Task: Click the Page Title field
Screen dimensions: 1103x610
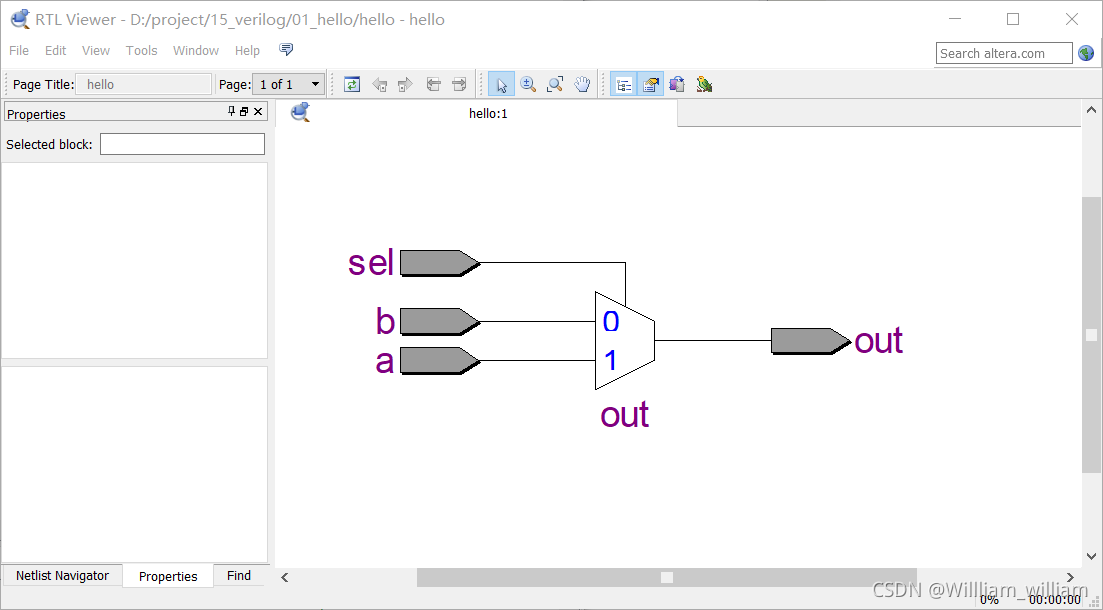Action: tap(144, 84)
